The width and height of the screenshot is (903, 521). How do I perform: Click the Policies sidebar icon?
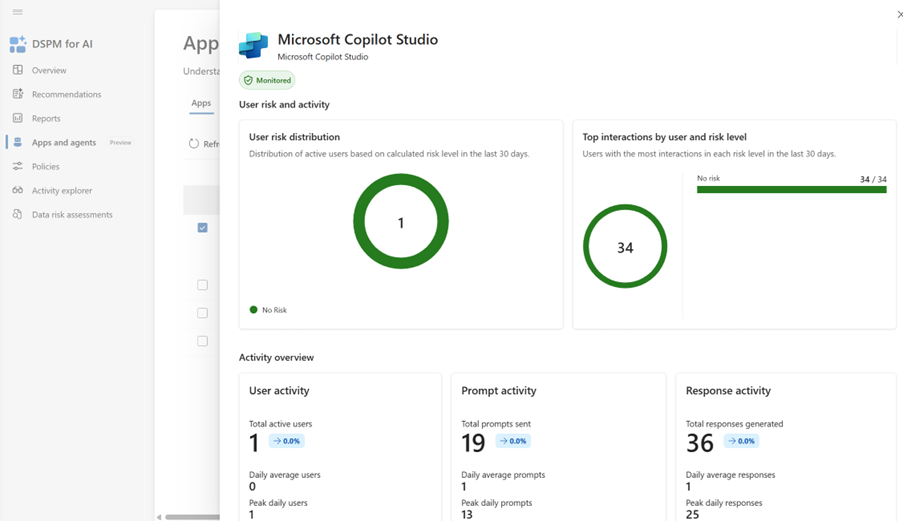tap(18, 166)
